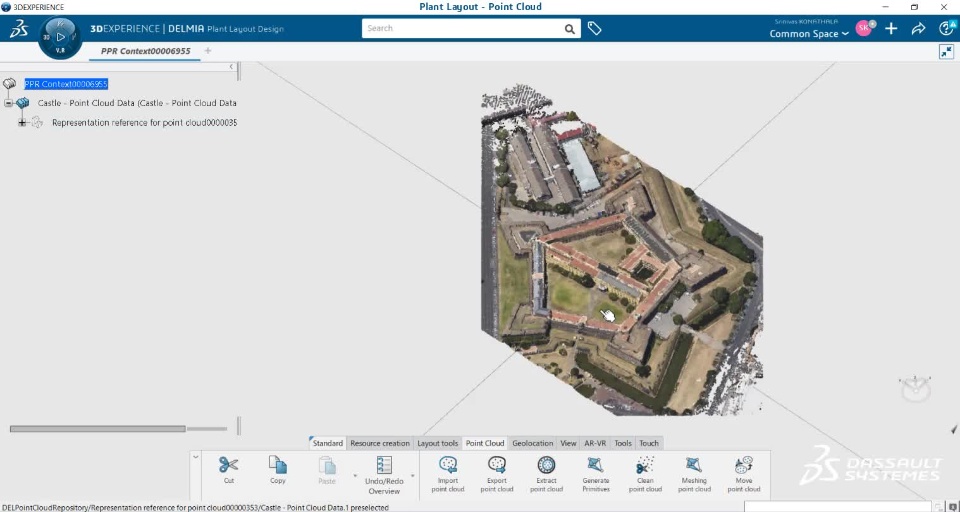The width and height of the screenshot is (960, 512).
Task: Switch to the View tab
Action: pos(568,443)
